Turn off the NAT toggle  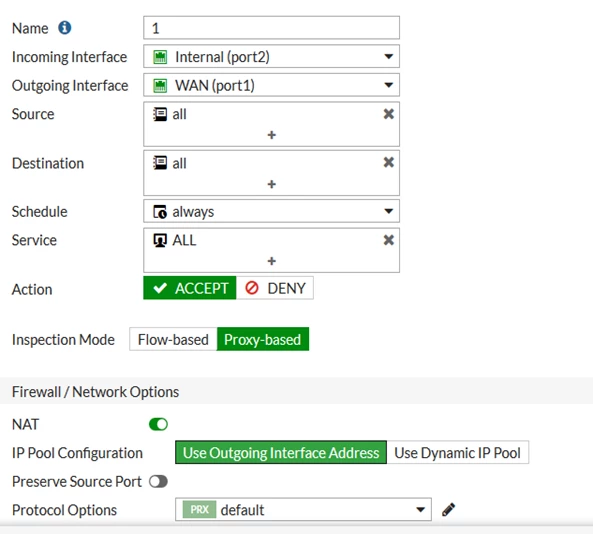pyautogui.click(x=158, y=424)
